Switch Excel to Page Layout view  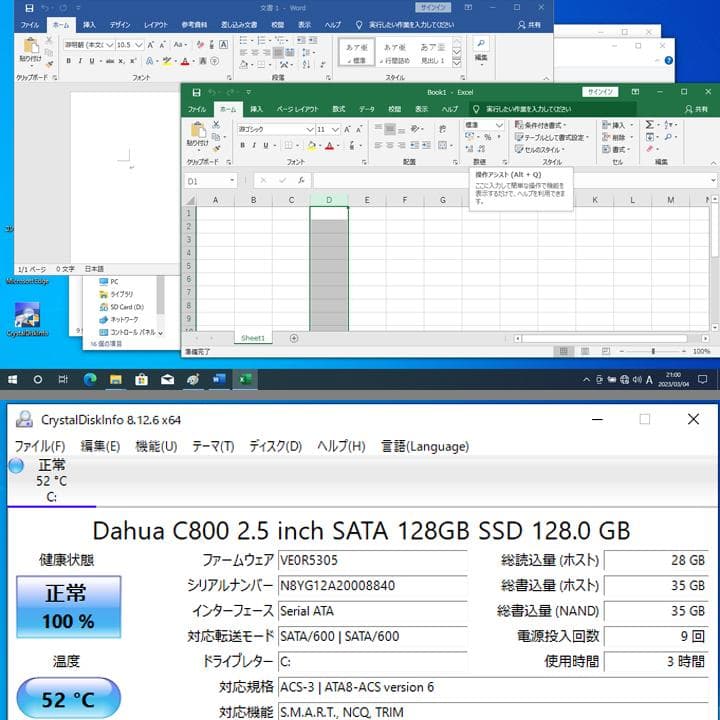tap(585, 351)
